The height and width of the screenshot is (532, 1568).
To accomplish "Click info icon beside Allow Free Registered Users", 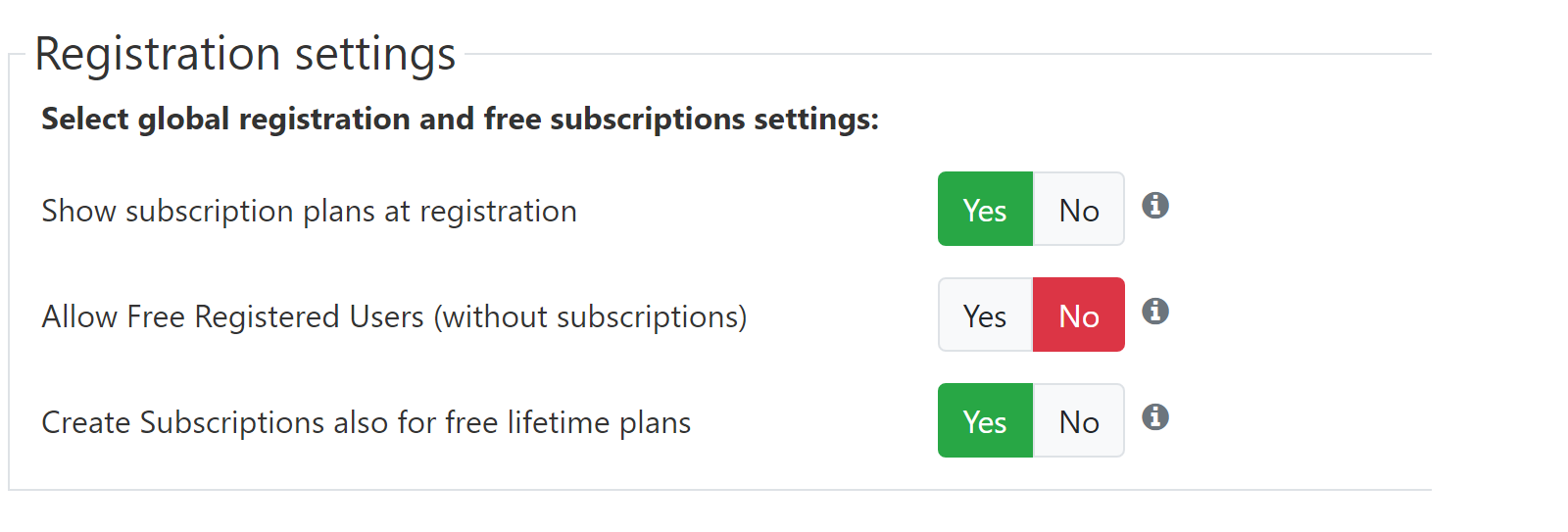I will click(x=1155, y=312).
